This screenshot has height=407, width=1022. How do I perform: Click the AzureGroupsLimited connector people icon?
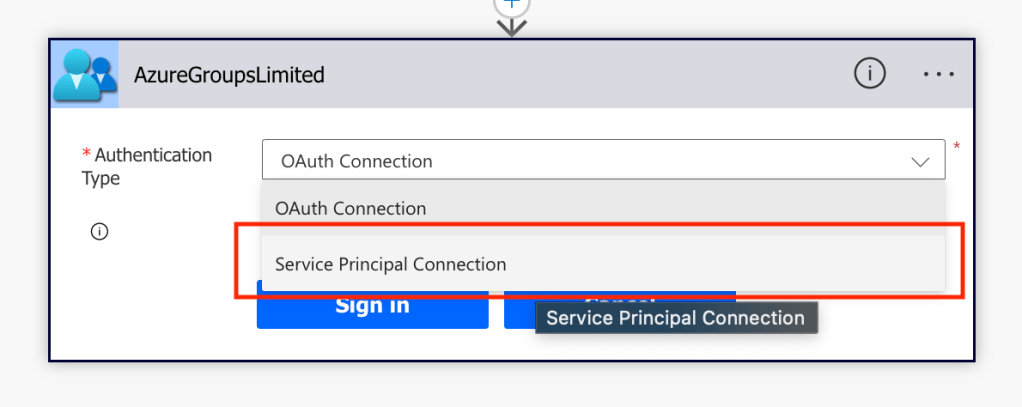pos(85,74)
